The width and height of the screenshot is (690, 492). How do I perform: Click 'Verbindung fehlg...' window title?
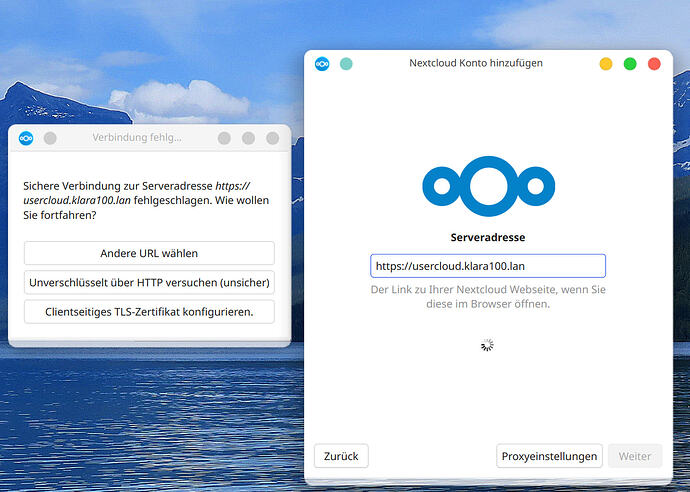pos(136,138)
